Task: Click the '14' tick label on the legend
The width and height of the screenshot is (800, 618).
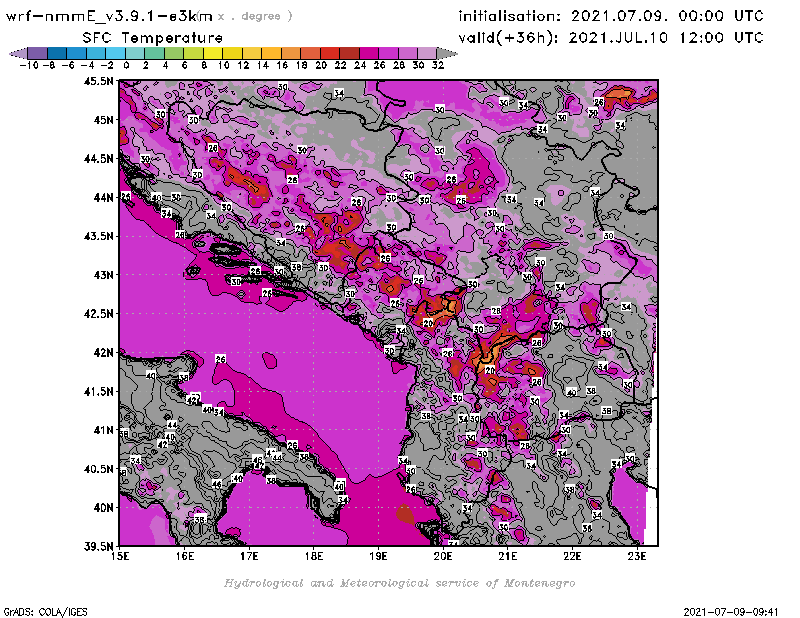Action: pyautogui.click(x=263, y=65)
